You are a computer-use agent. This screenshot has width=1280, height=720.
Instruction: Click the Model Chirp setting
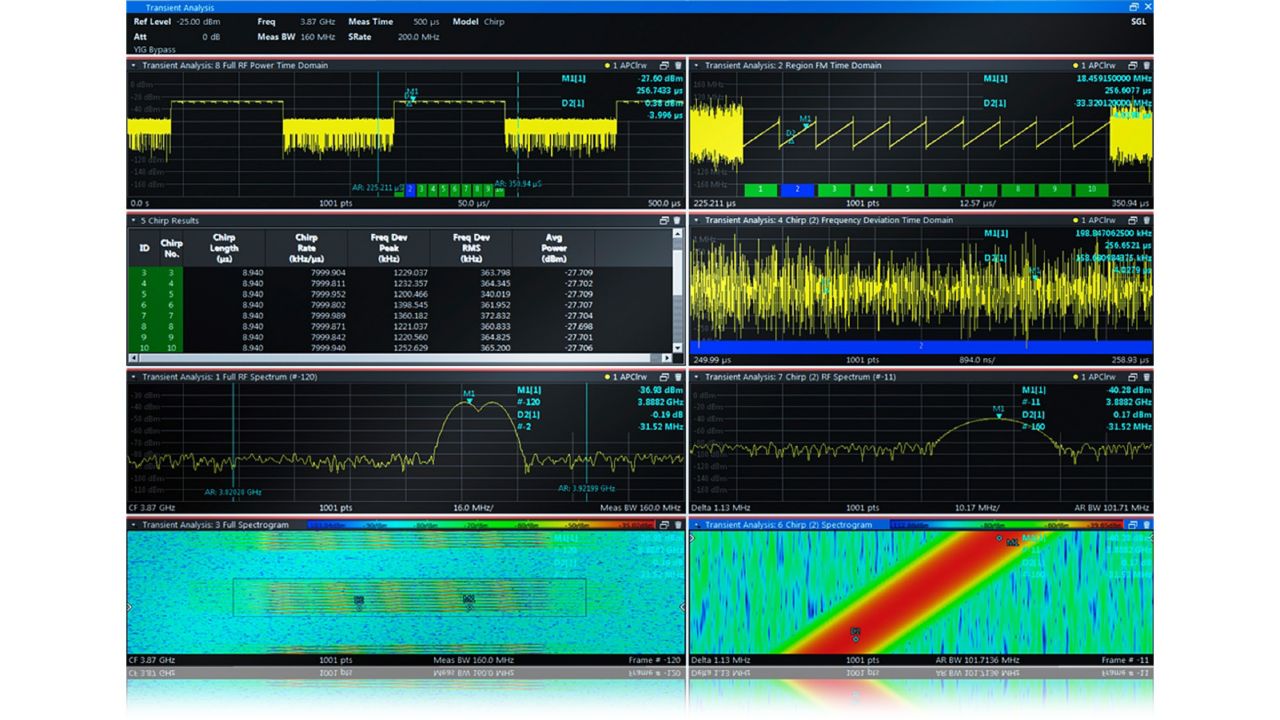tap(478, 22)
